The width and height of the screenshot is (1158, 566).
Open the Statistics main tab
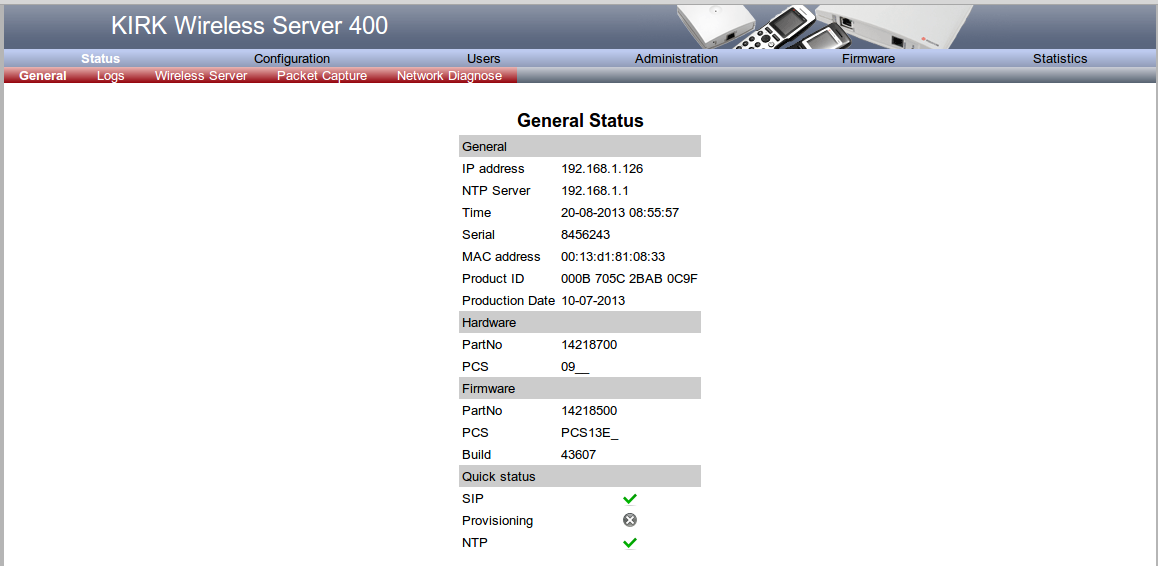[x=1060, y=58]
